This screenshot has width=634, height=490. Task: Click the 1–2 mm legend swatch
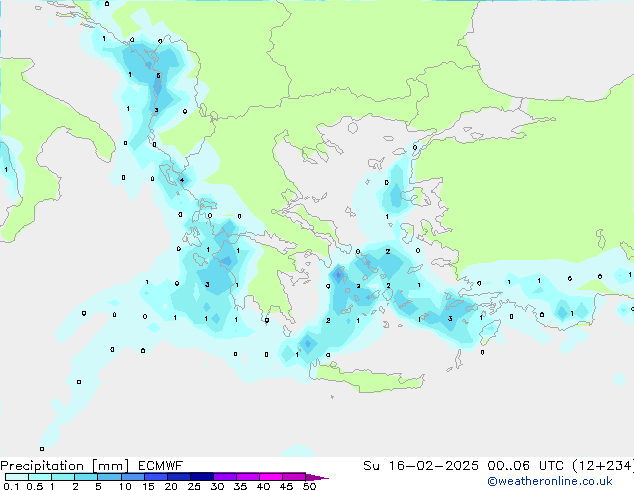[x=63, y=477]
